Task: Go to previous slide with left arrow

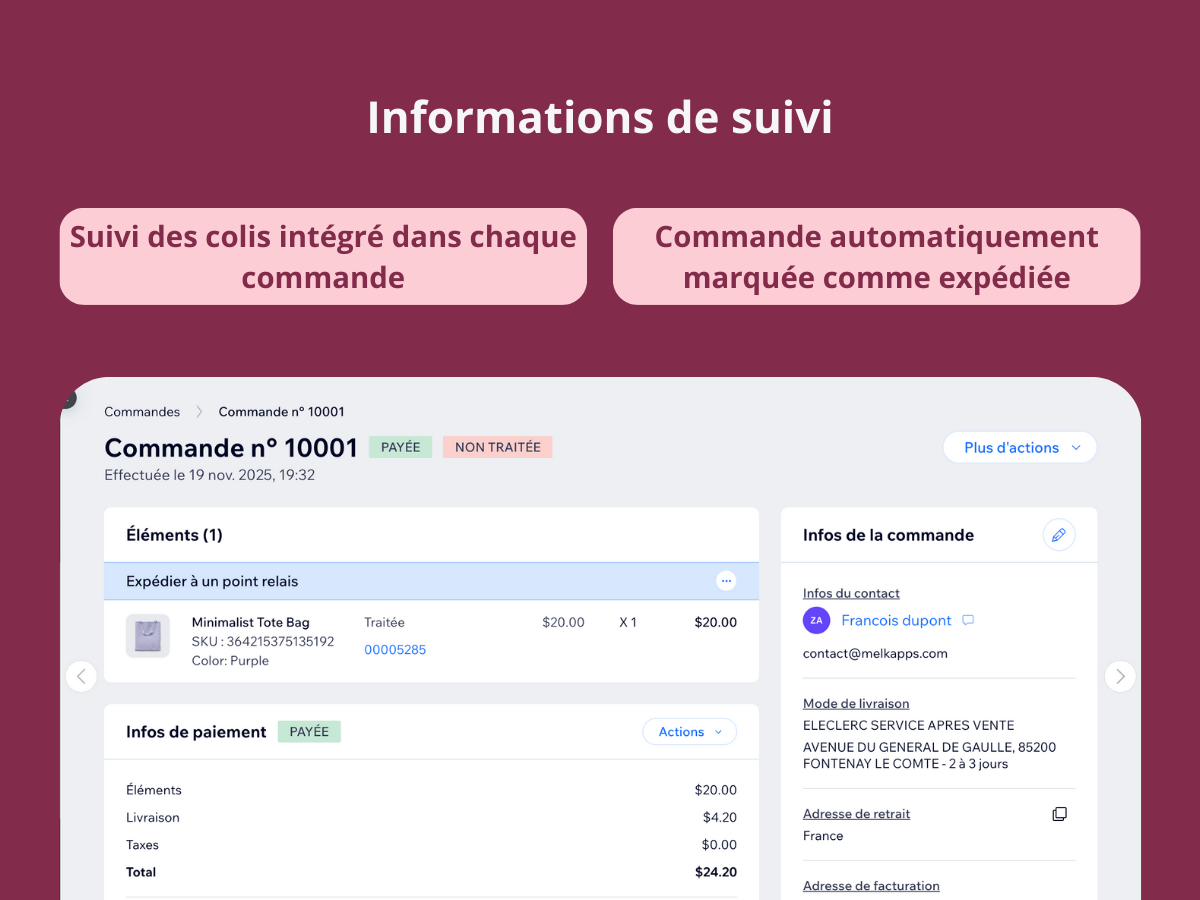Action: click(81, 677)
